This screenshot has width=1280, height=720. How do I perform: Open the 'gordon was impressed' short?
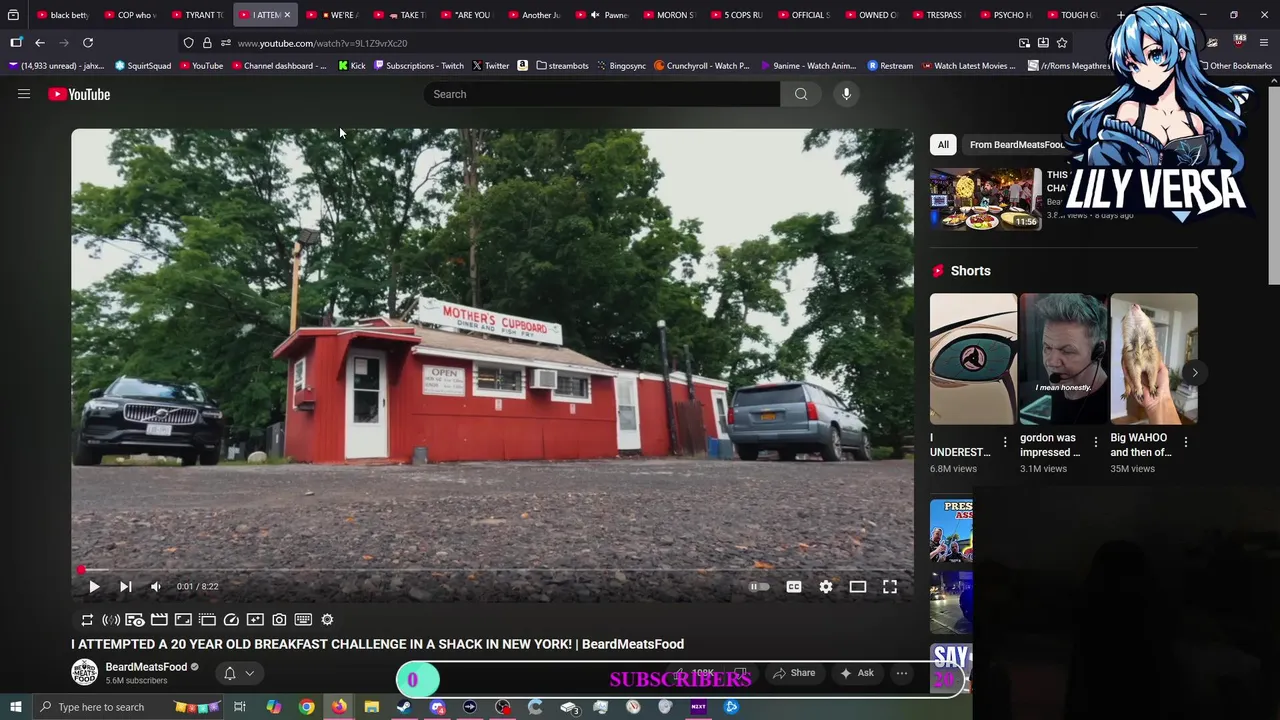1063,359
